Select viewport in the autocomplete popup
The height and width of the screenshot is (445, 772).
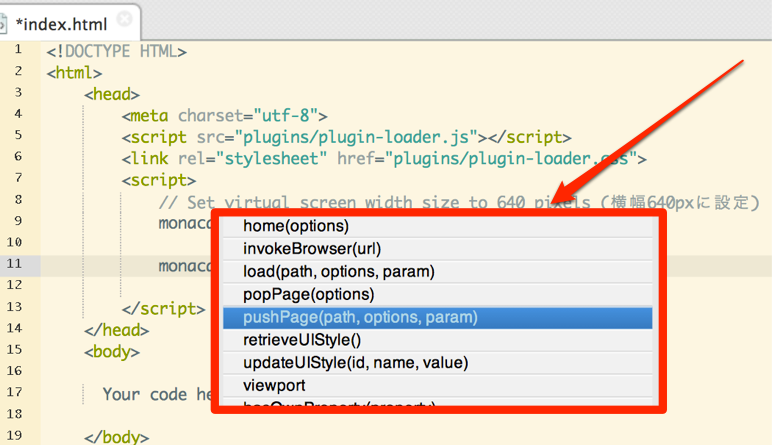274,385
